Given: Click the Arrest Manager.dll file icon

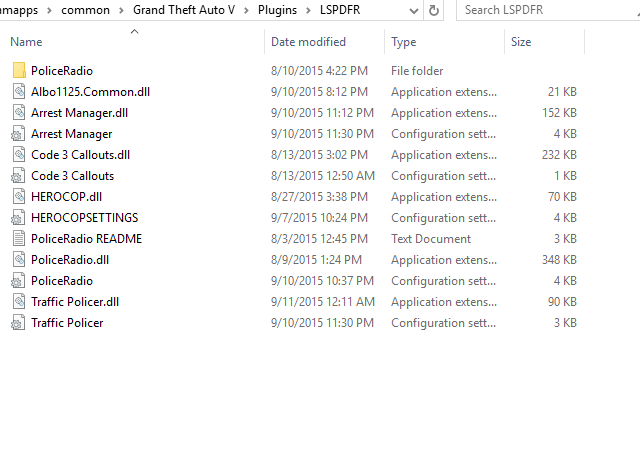Looking at the screenshot, I should (x=19, y=113).
